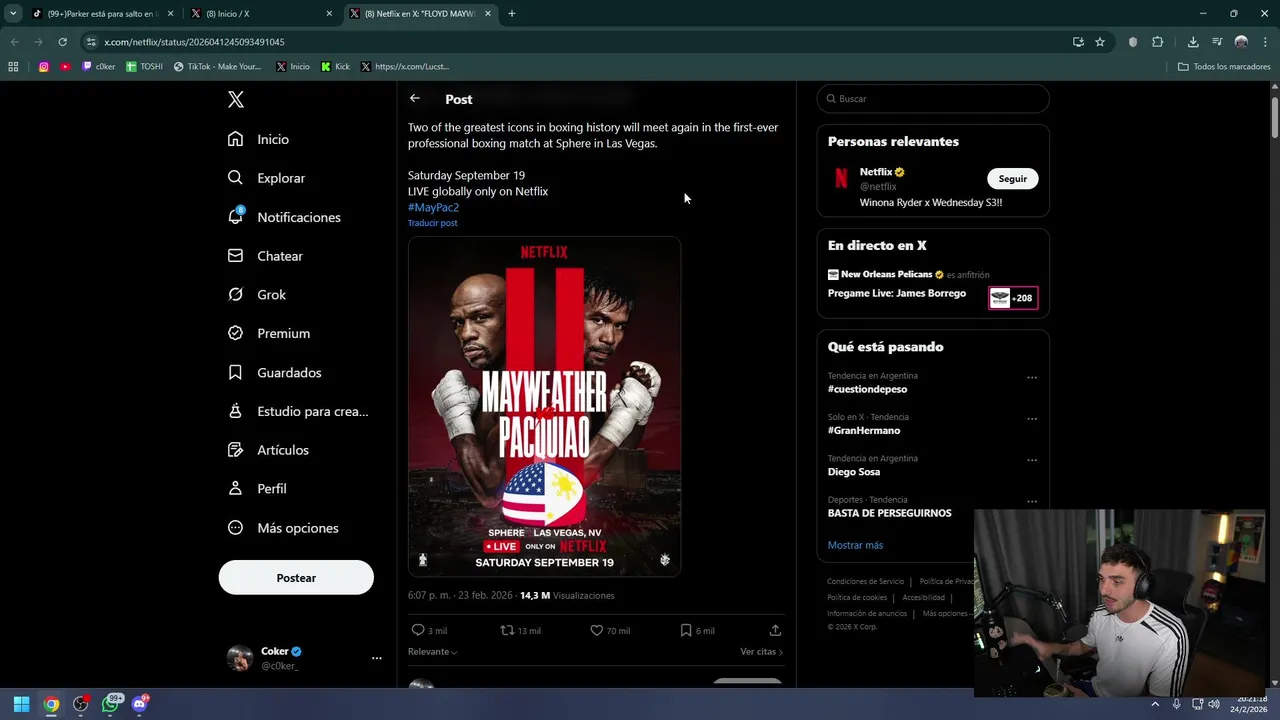This screenshot has height=720, width=1280.
Task: Open the tab search dropdown arrow
Action: tap(13, 14)
